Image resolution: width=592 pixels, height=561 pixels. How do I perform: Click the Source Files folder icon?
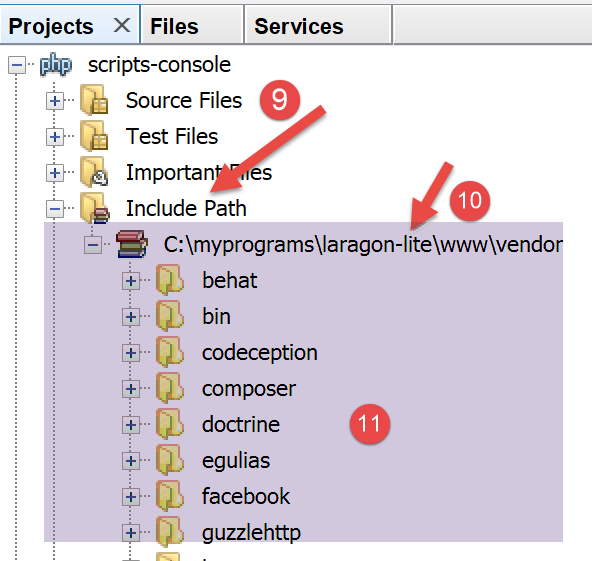[x=94, y=100]
